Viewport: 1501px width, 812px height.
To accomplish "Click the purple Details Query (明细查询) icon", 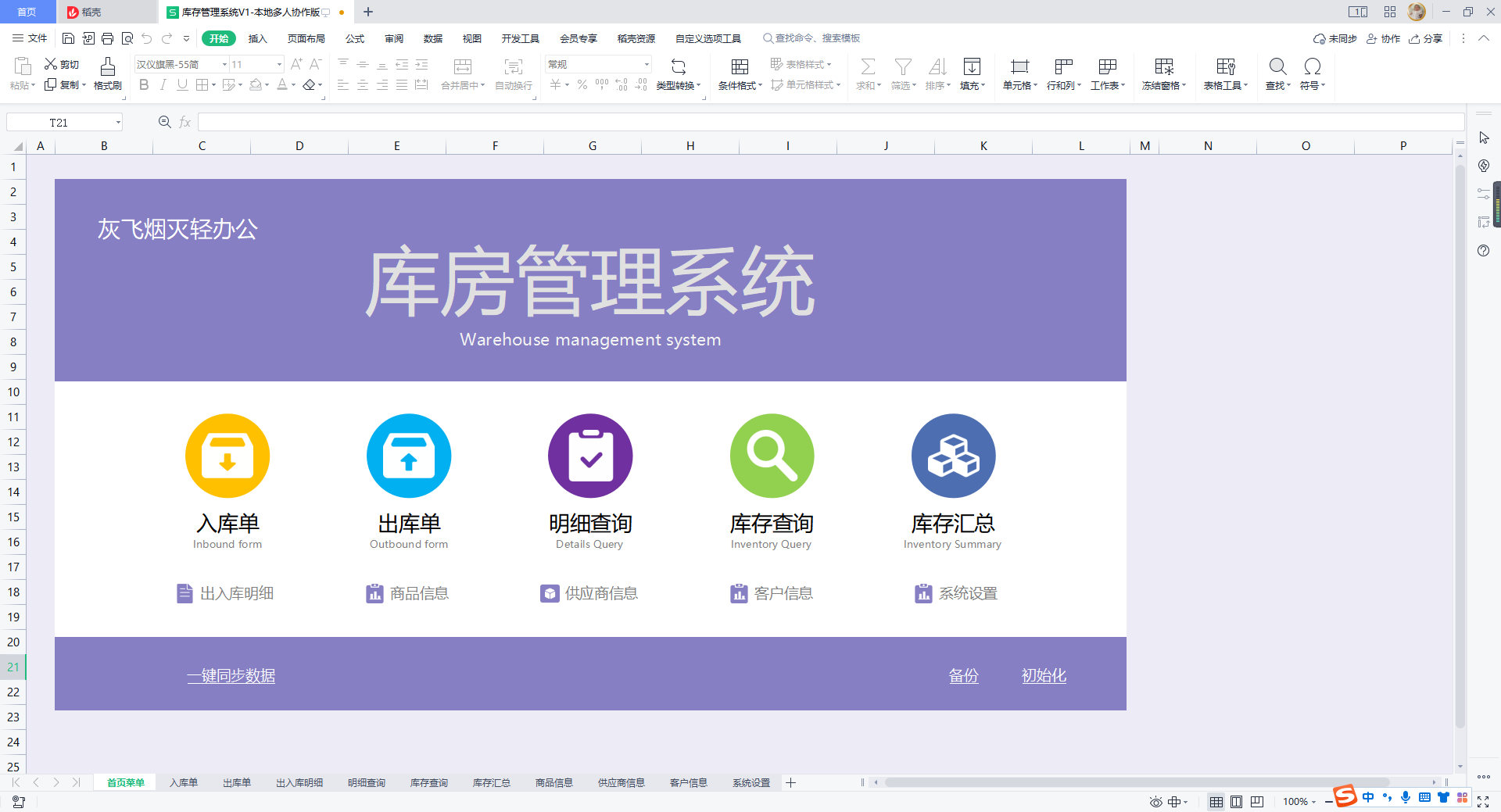I will (x=590, y=456).
